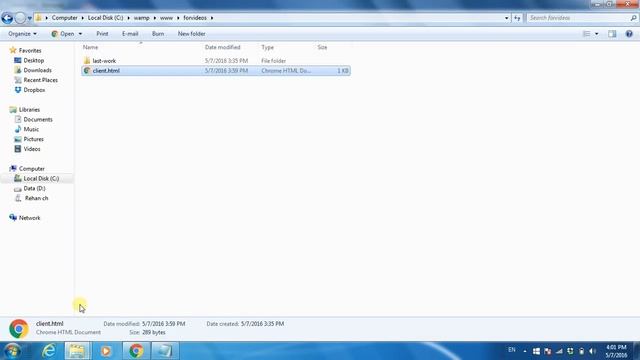Click E-mail in the toolbar
This screenshot has height=360, width=640.
click(x=130, y=34)
